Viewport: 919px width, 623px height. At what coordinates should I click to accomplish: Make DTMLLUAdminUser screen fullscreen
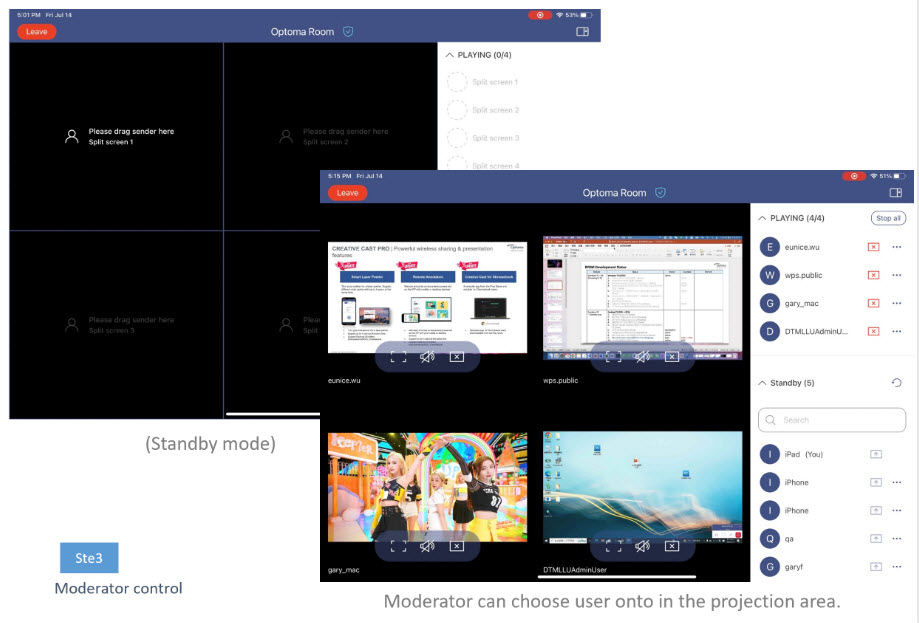click(x=613, y=546)
